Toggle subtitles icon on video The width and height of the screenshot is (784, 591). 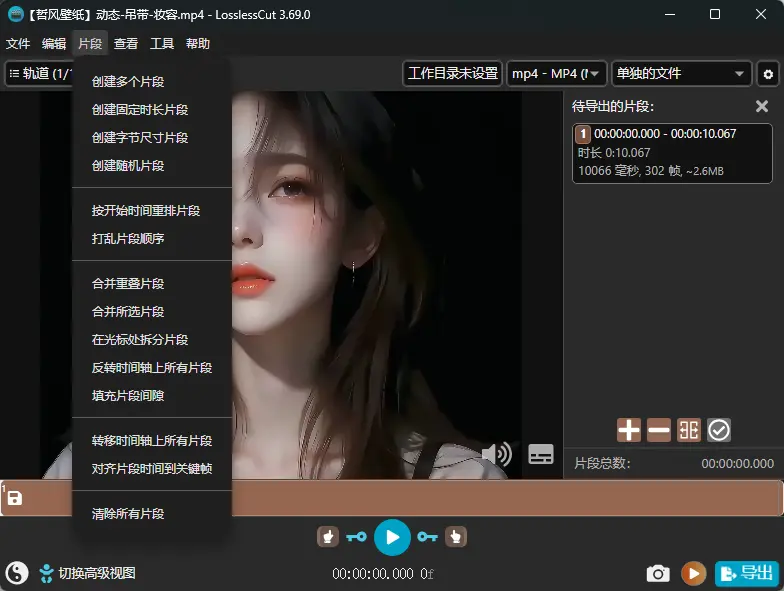540,454
